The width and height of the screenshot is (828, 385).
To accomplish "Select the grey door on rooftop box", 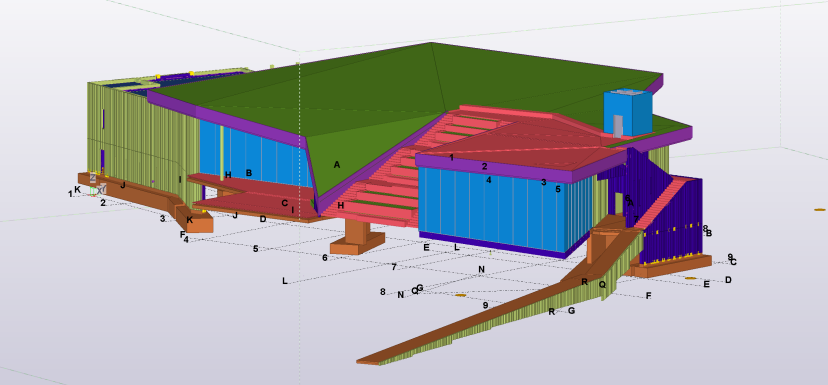I will 618,125.
